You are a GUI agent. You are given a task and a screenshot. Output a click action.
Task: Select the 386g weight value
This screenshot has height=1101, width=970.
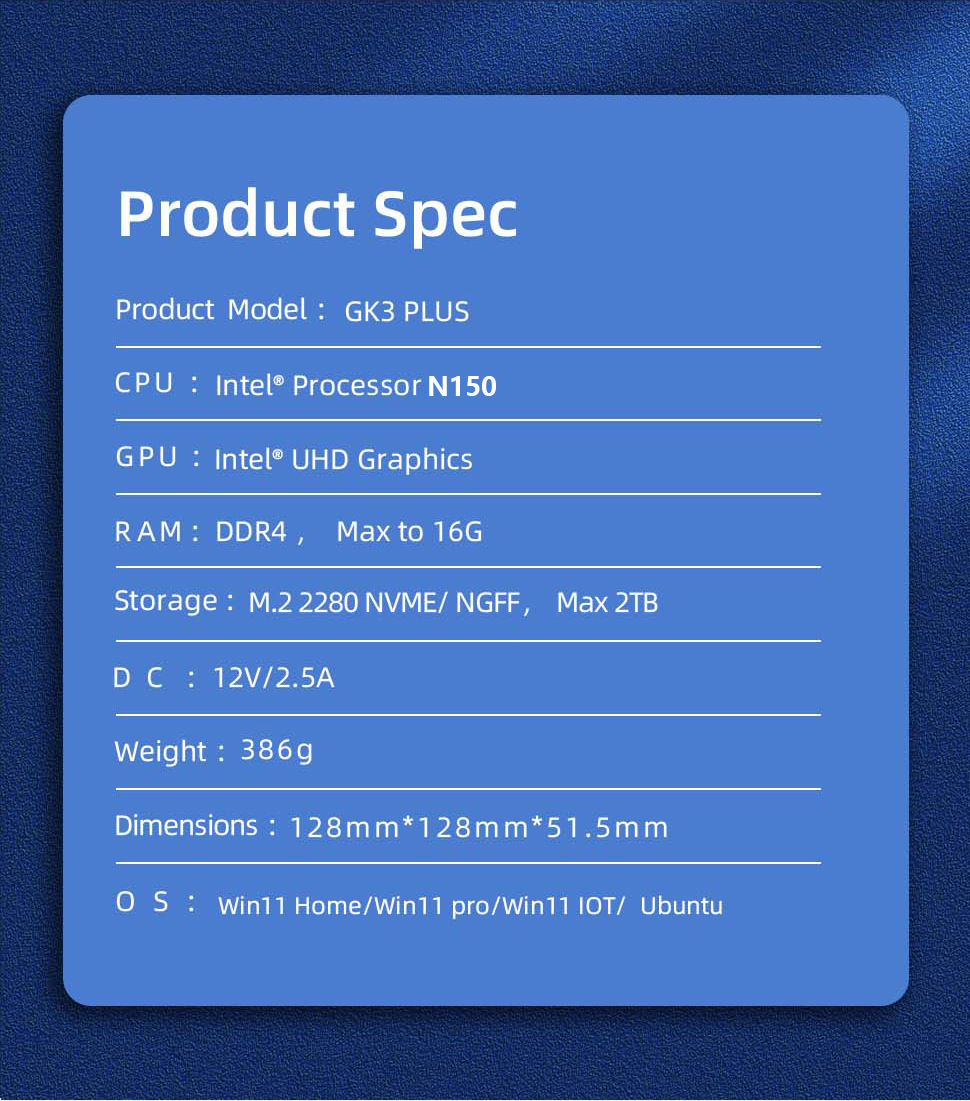point(277,750)
